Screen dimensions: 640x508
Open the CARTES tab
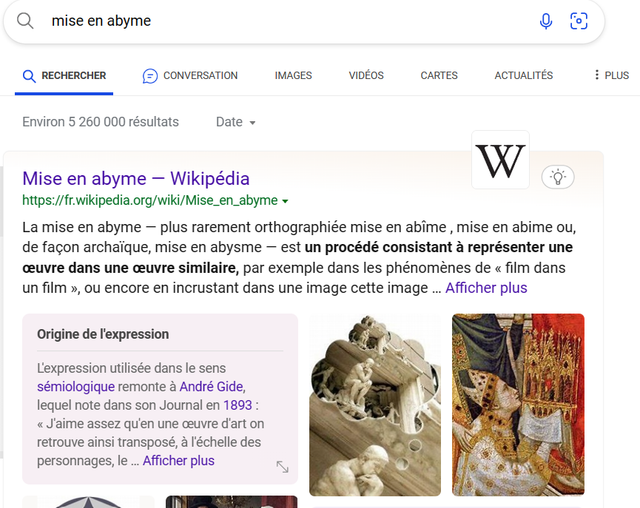click(439, 75)
